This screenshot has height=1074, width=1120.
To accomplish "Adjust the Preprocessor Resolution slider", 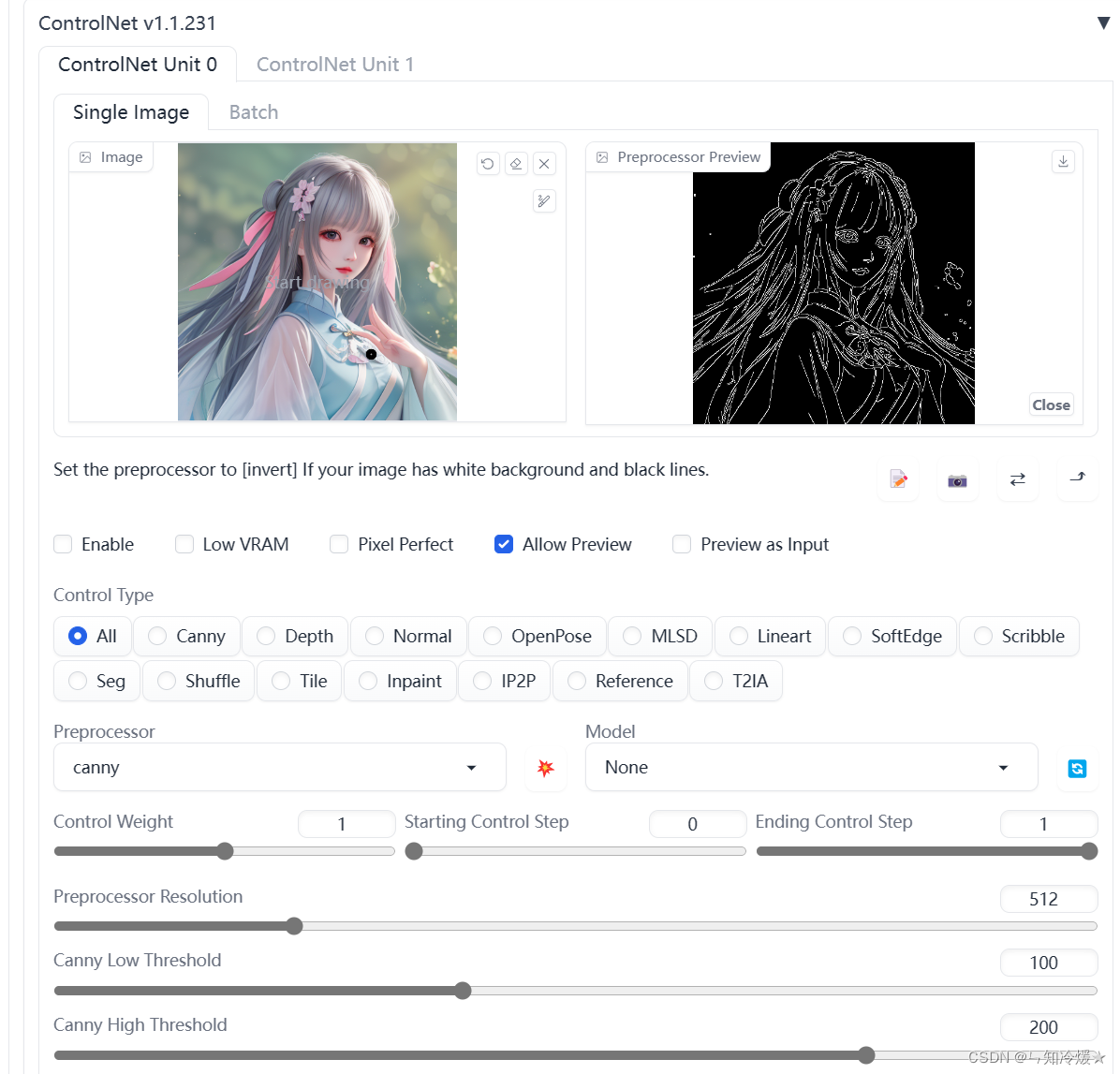I will (x=576, y=926).
